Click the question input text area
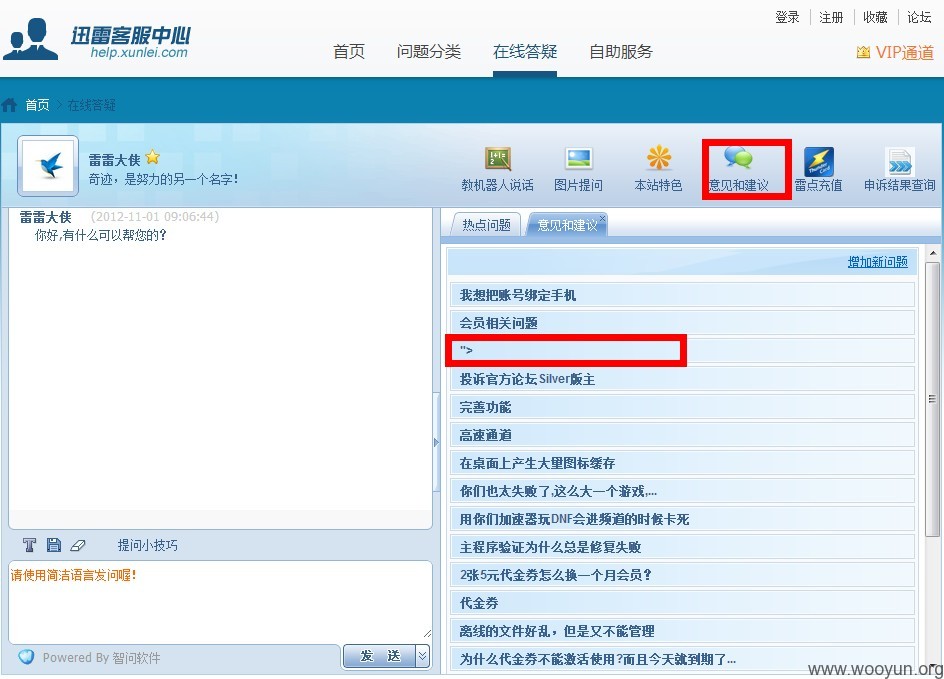 [x=220, y=602]
